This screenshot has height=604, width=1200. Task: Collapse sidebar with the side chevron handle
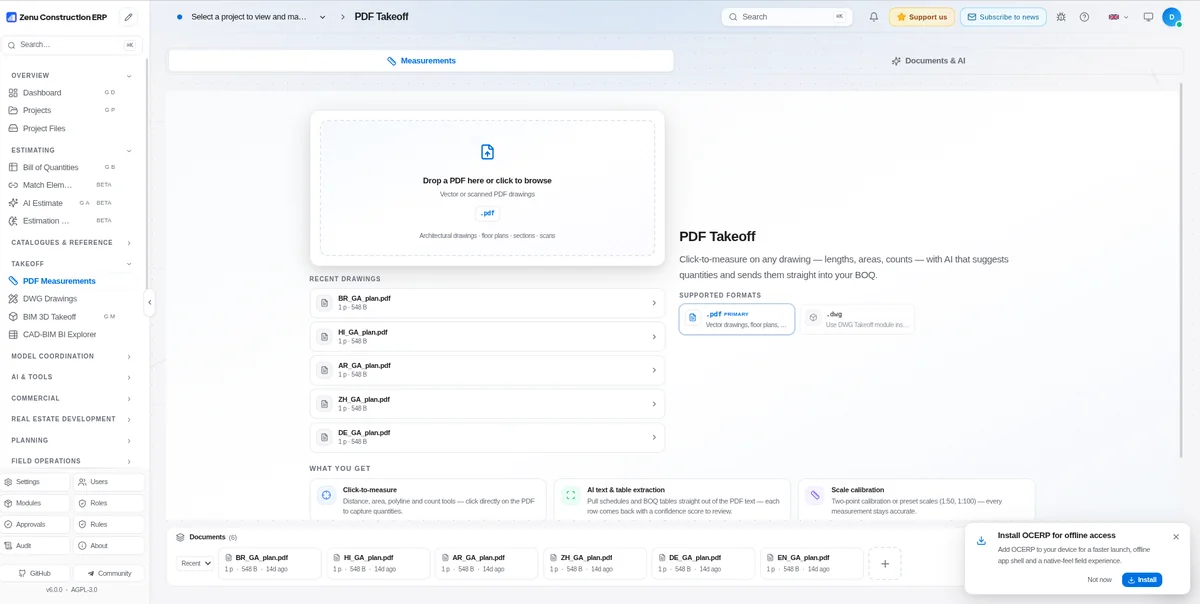(149, 302)
